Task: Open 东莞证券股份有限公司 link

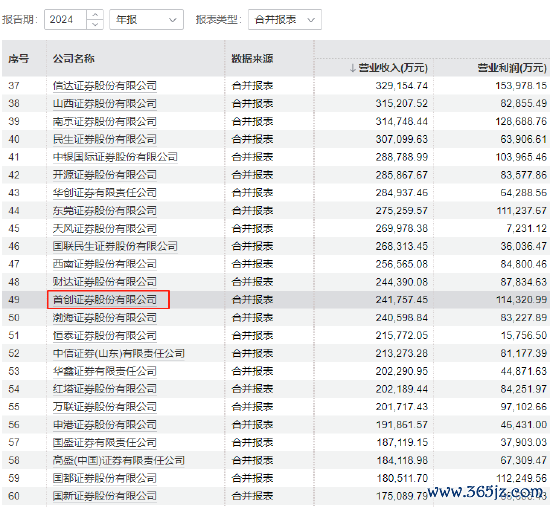Action: (105, 211)
